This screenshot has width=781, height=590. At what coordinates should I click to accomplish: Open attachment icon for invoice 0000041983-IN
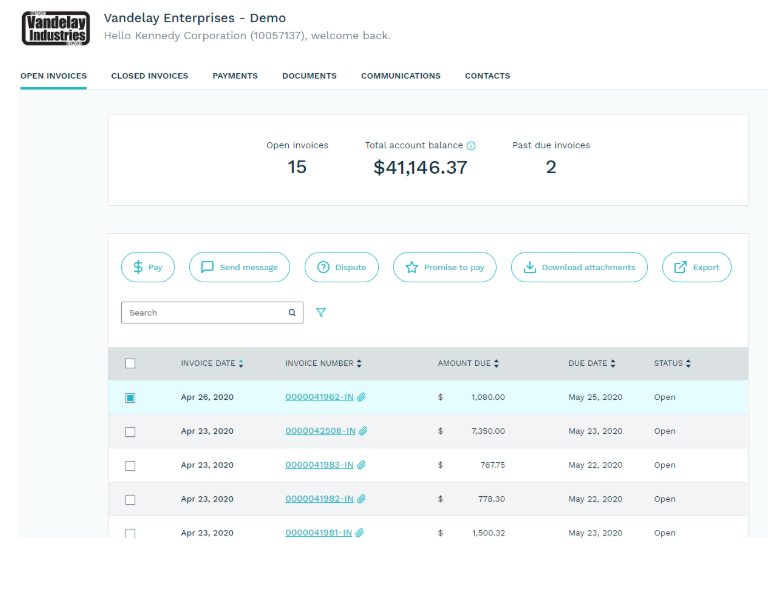pos(362,465)
